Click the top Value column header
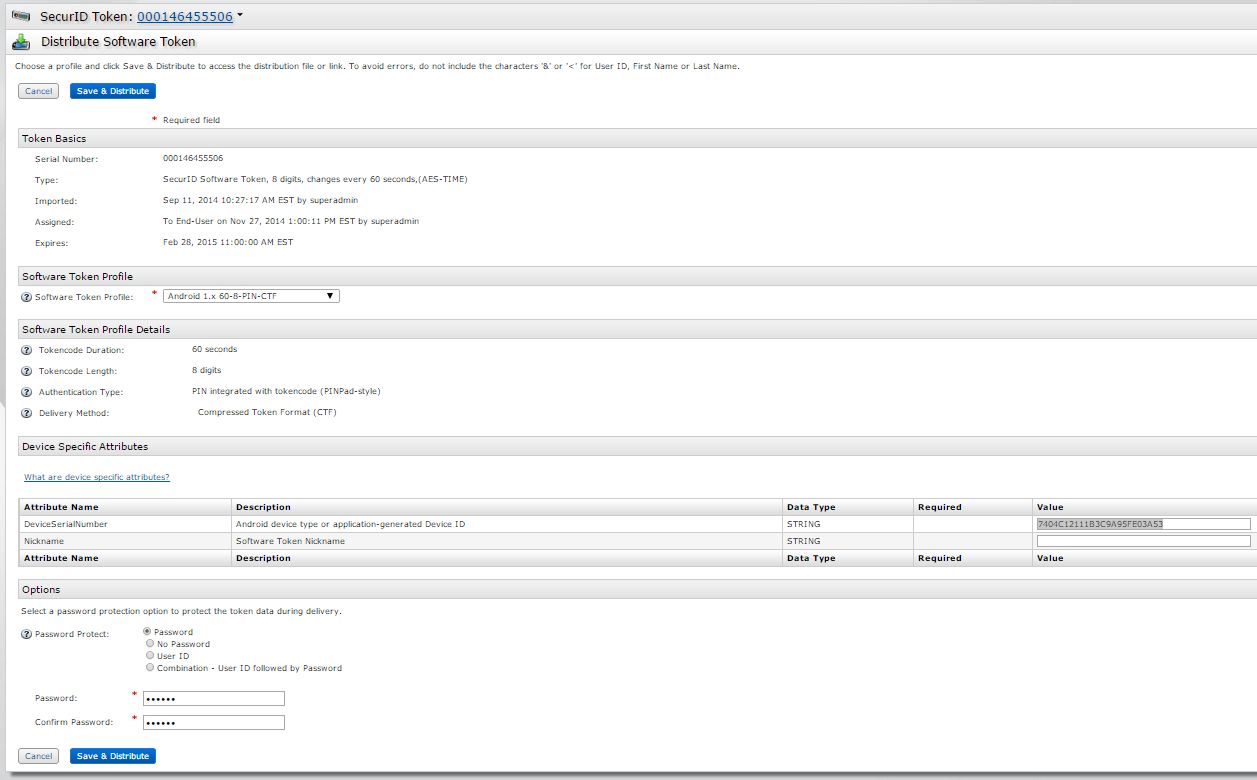This screenshot has width=1257, height=780. [1145, 507]
